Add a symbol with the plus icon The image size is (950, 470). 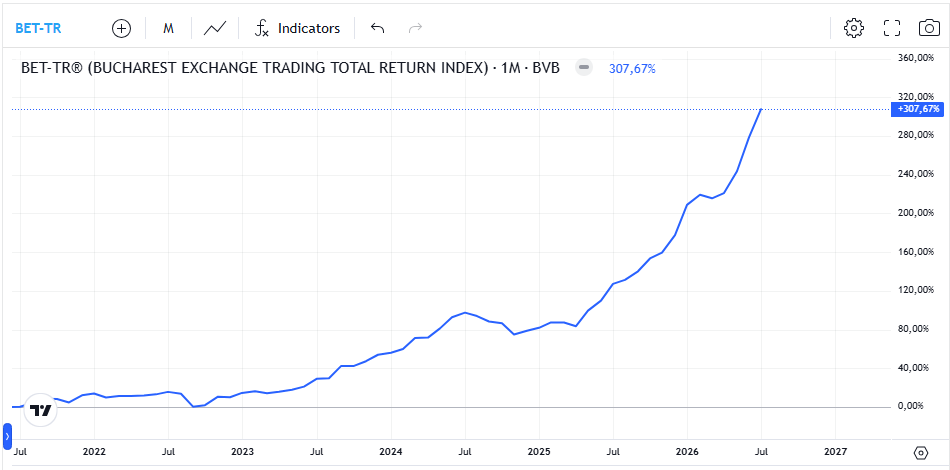122,28
